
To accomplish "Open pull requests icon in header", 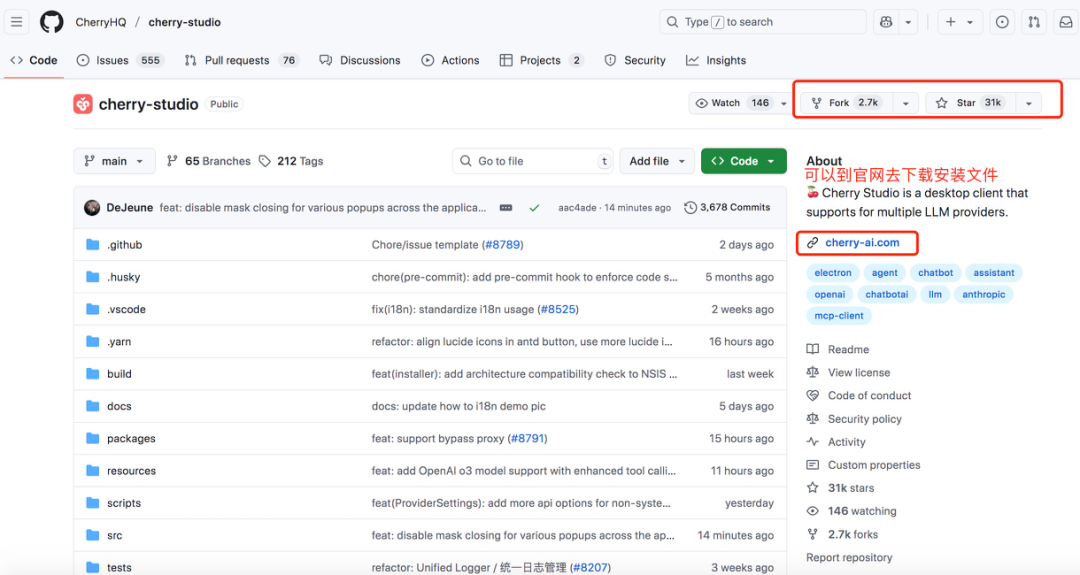I will pyautogui.click(x=1034, y=22).
